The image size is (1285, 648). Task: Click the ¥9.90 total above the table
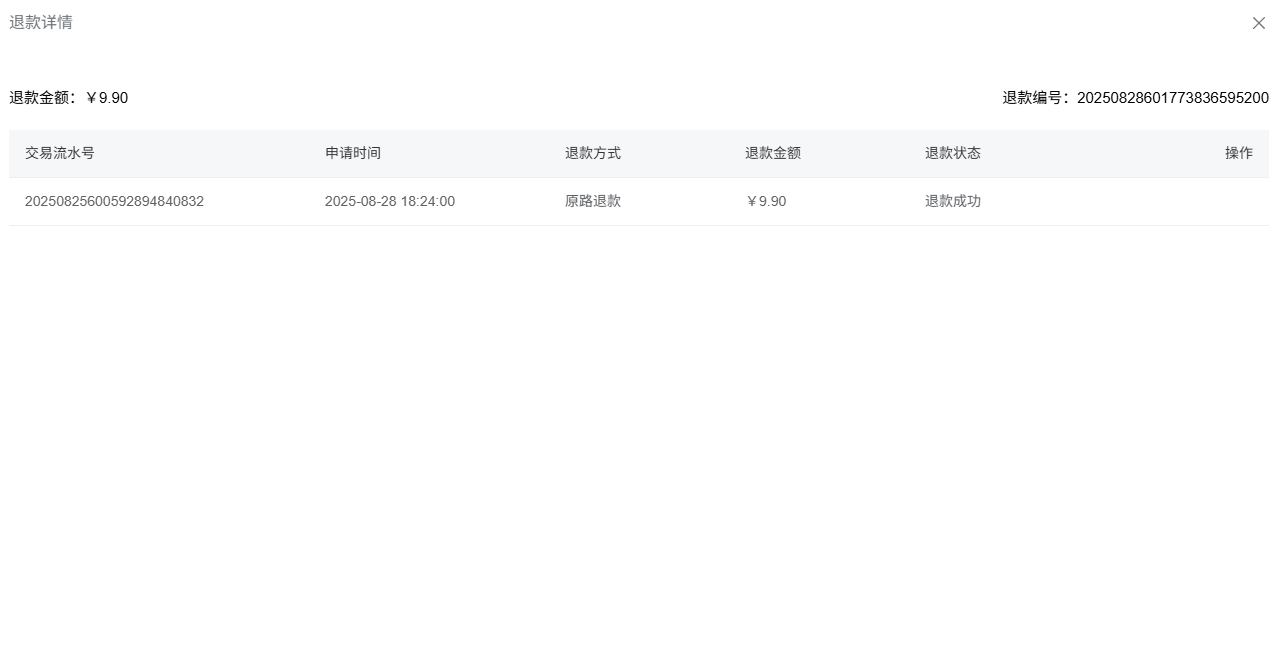[x=107, y=98]
